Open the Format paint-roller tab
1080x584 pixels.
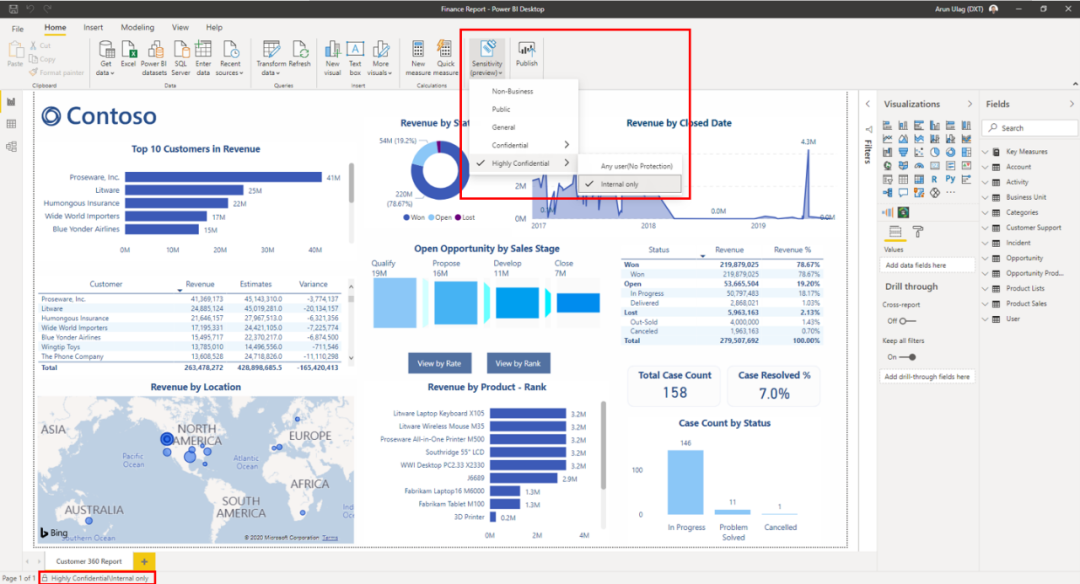tap(918, 231)
